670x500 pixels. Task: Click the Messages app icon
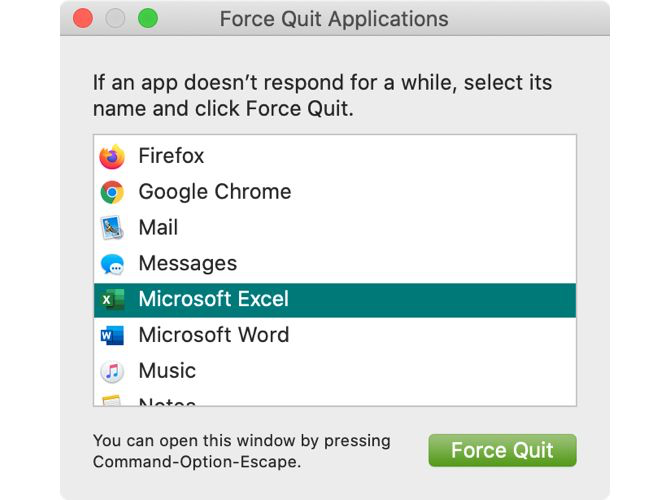(x=112, y=264)
